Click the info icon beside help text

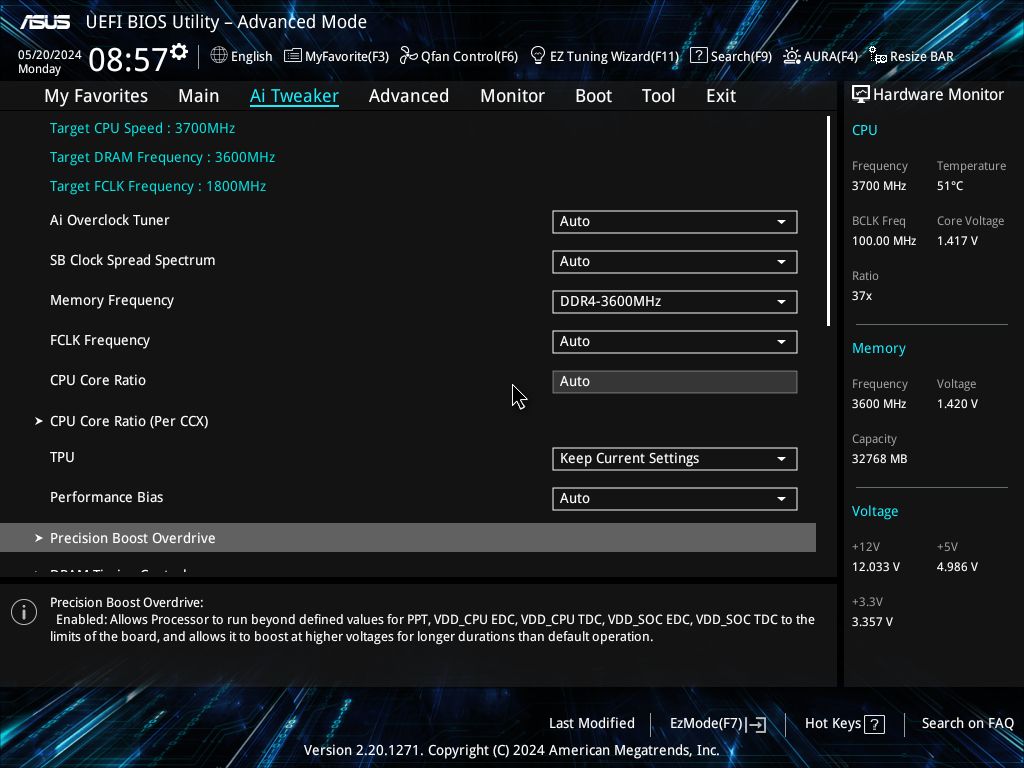[24, 612]
